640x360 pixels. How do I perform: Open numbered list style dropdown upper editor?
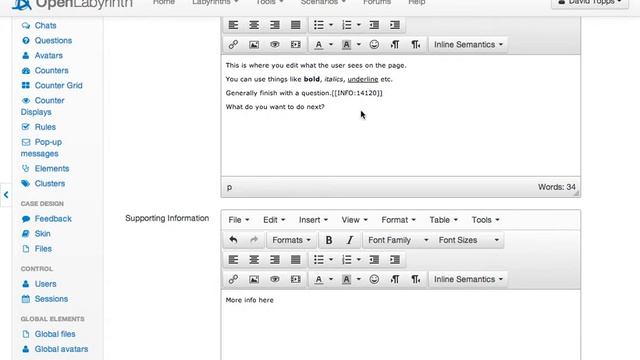[x=359, y=25]
